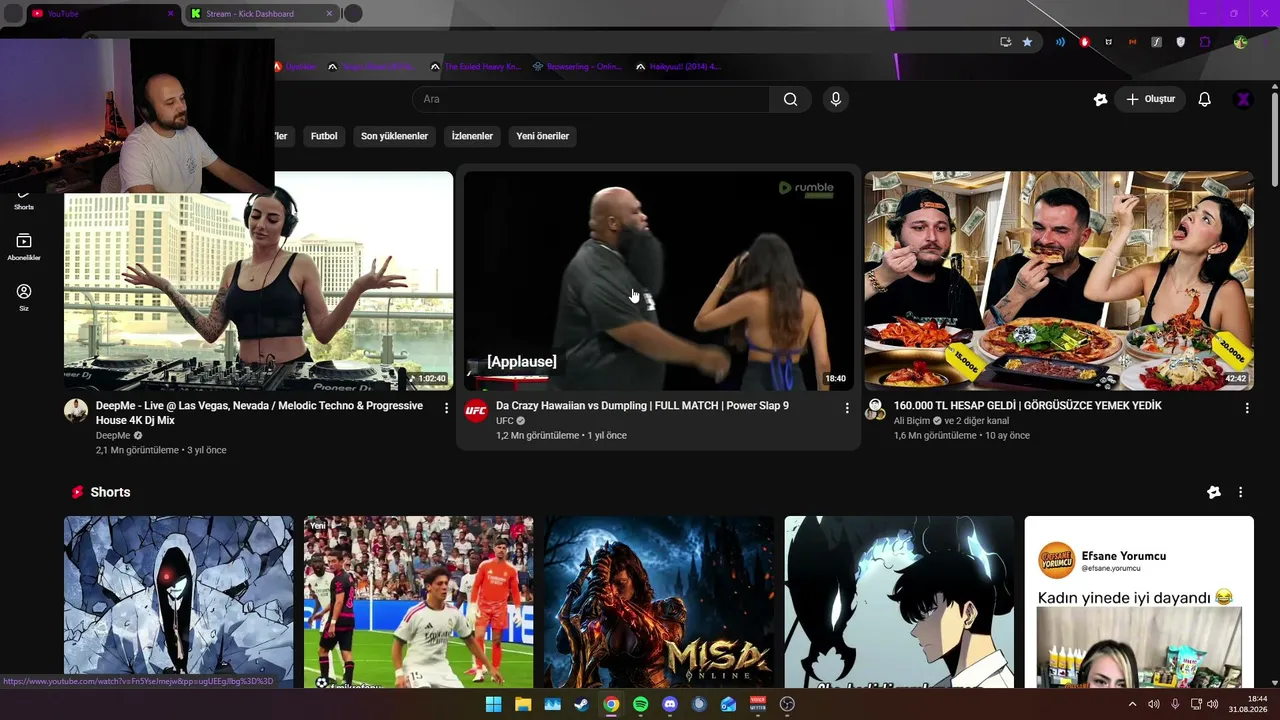Open the MISA Online Short thumbnail
The height and width of the screenshot is (720, 1280).
pos(659,602)
